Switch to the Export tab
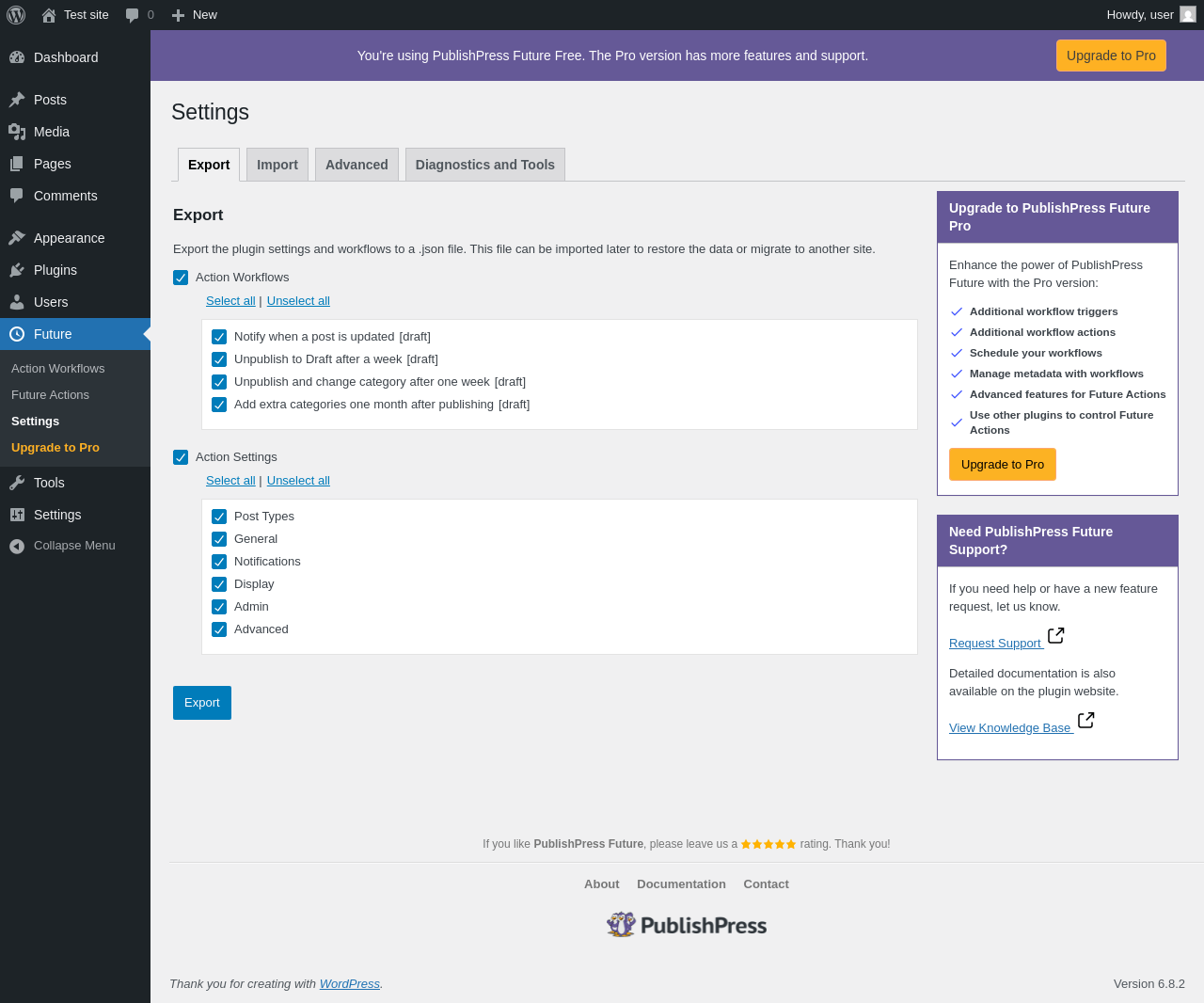 click(209, 165)
